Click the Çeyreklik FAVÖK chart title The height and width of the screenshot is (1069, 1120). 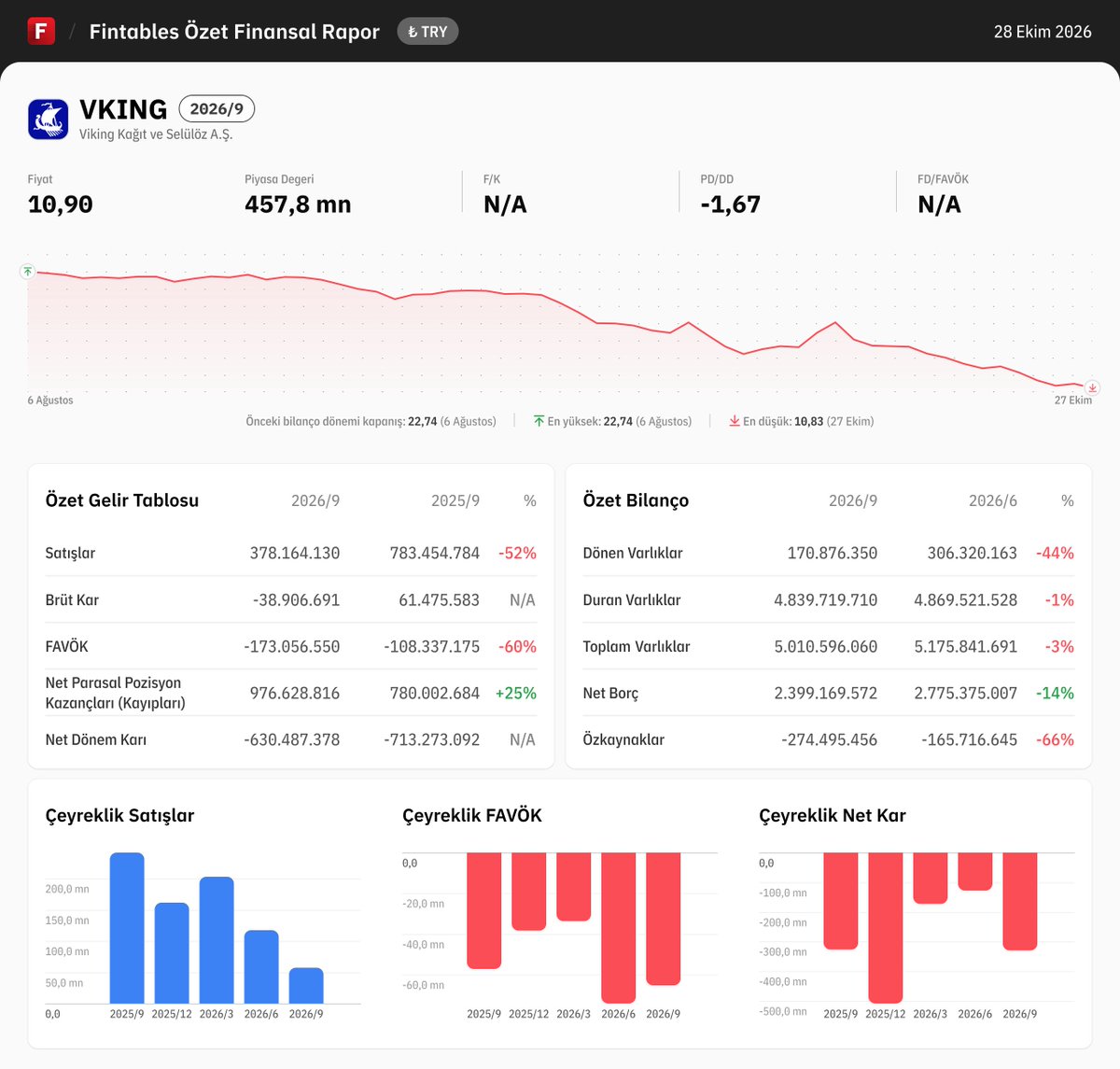[x=472, y=815]
